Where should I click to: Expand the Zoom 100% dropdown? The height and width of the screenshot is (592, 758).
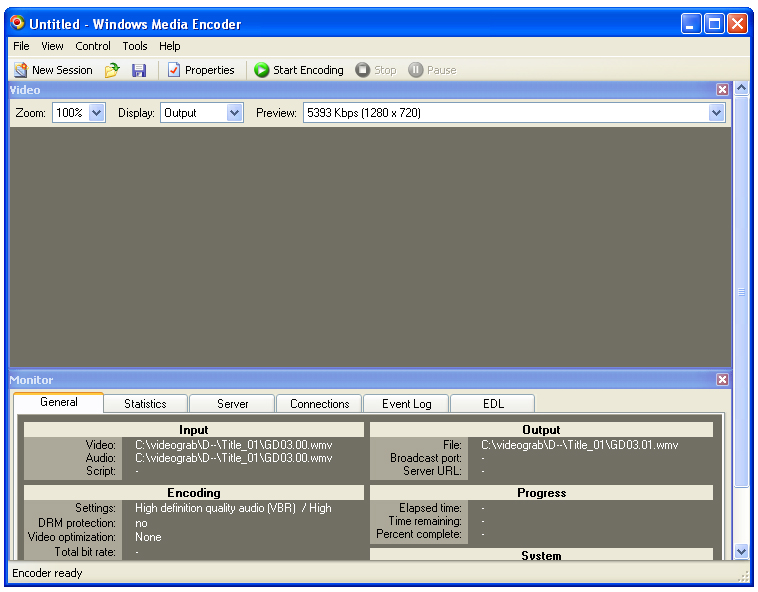[x=97, y=113]
